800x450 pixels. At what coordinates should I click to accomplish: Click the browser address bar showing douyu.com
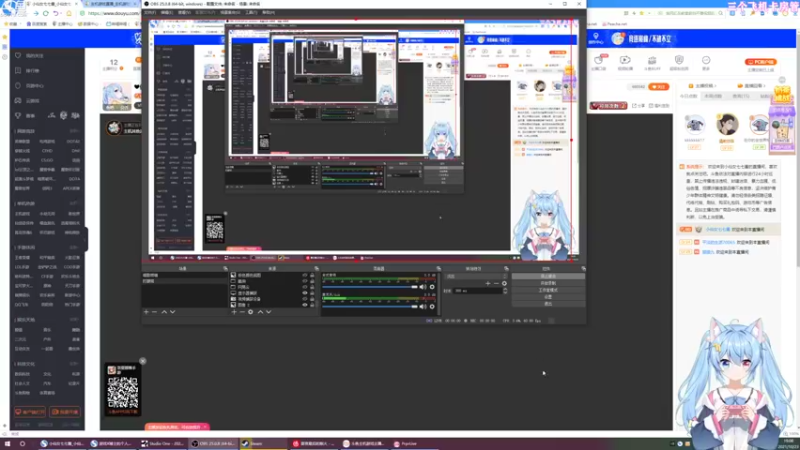pos(110,13)
